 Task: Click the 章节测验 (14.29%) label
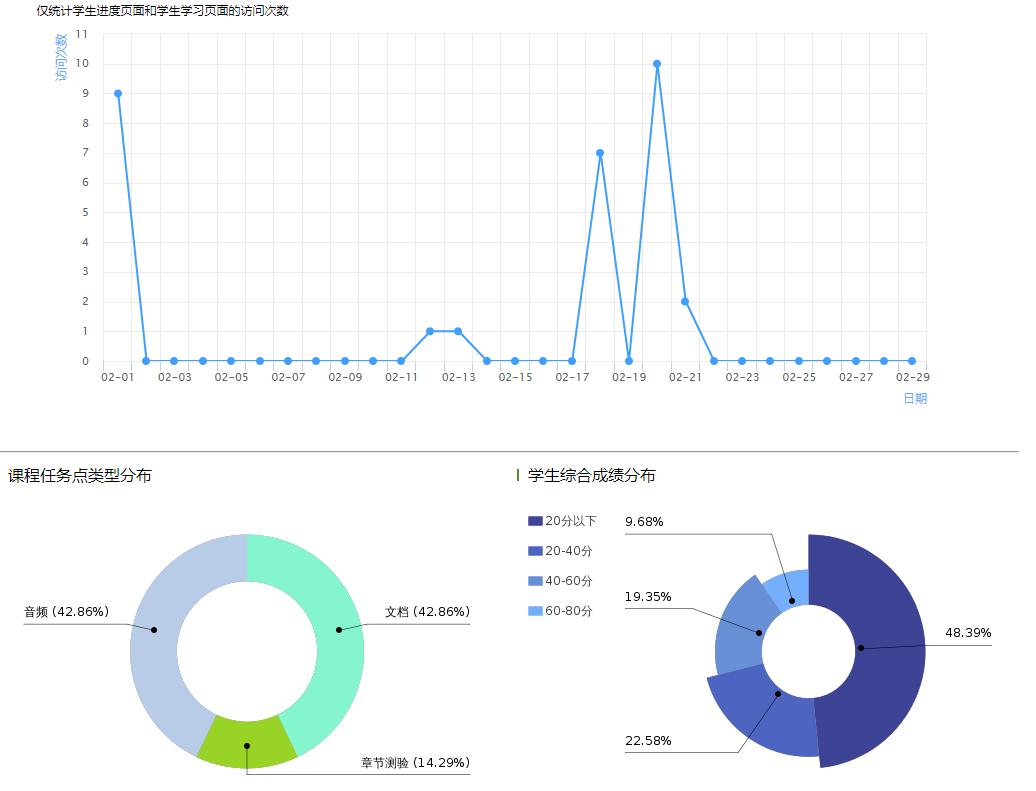(x=415, y=763)
